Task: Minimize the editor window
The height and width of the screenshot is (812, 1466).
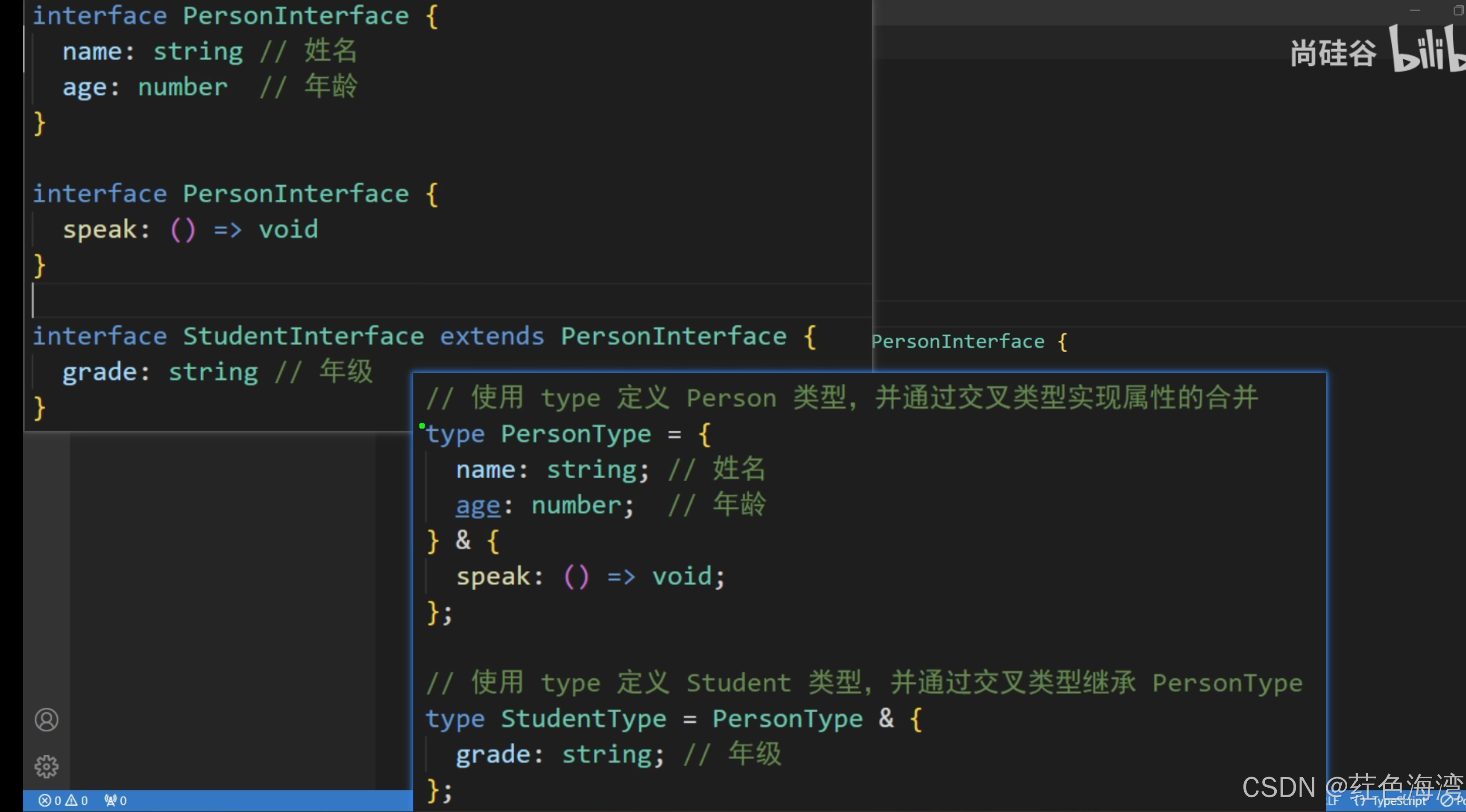Action: pos(1415,10)
